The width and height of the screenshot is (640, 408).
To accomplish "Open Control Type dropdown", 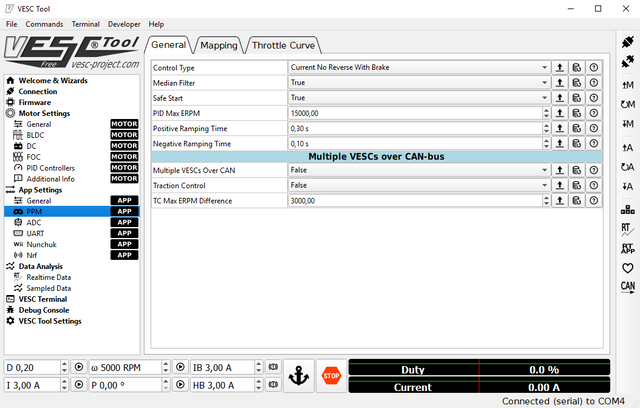I will click(x=419, y=67).
